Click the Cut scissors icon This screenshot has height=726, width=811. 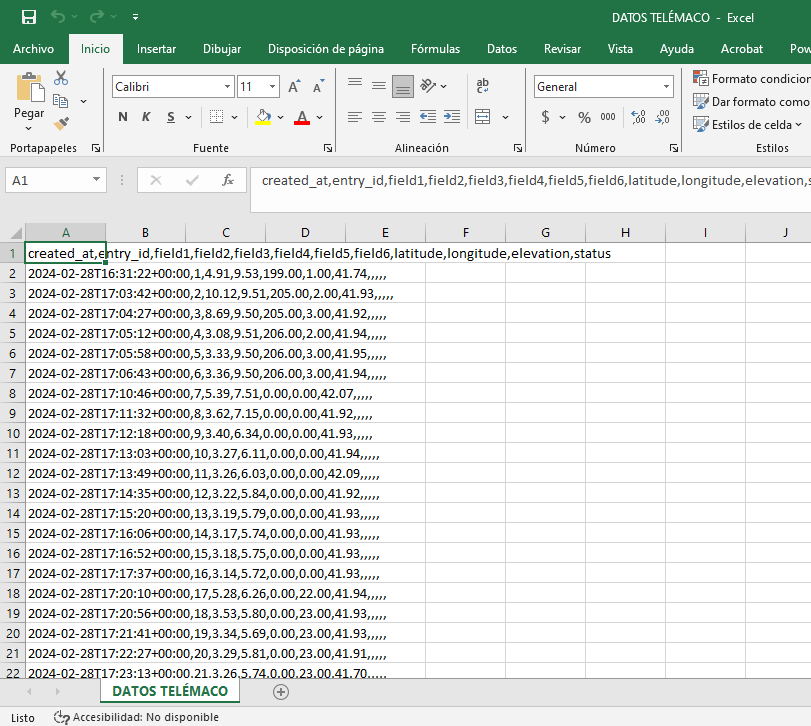[61, 78]
